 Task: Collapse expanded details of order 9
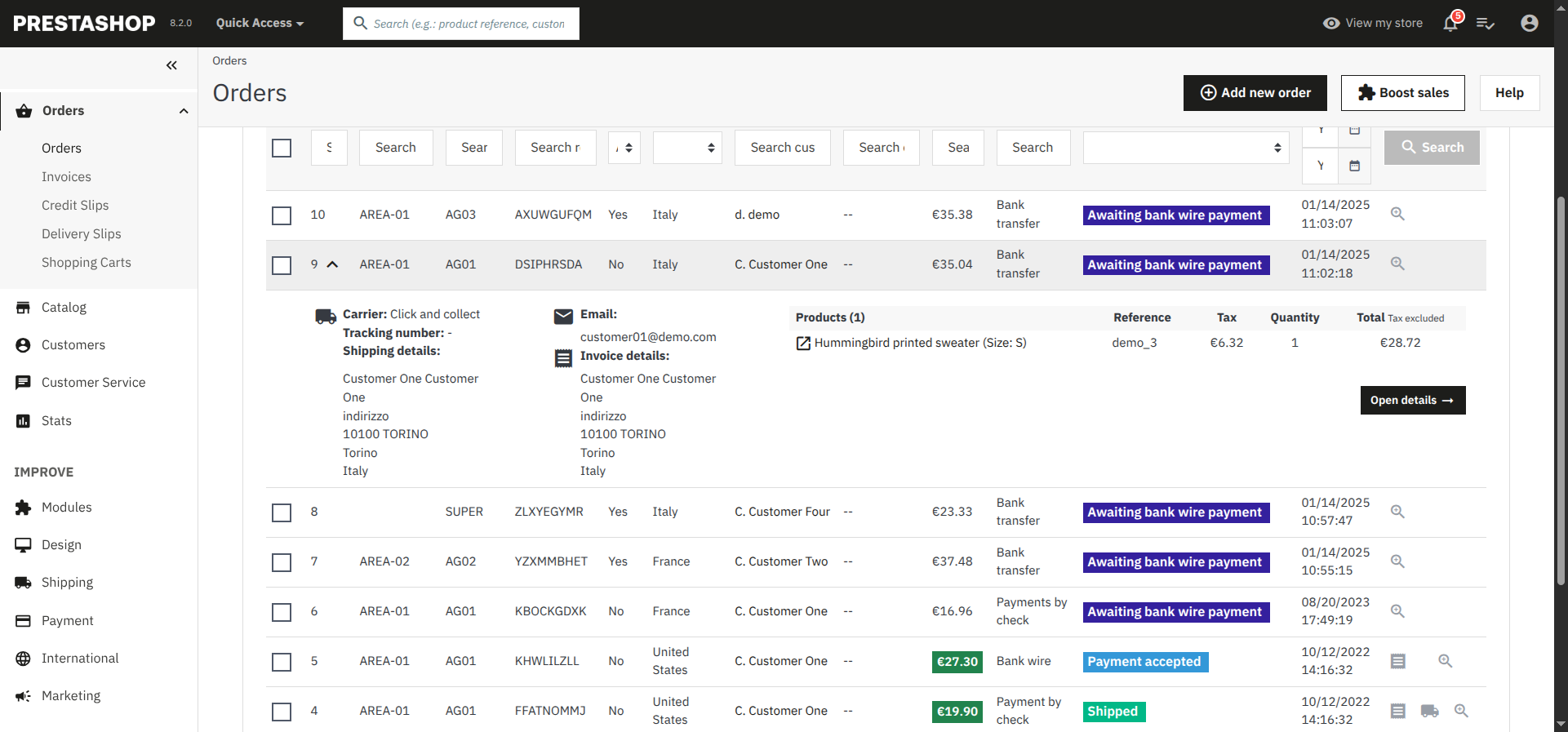(332, 264)
